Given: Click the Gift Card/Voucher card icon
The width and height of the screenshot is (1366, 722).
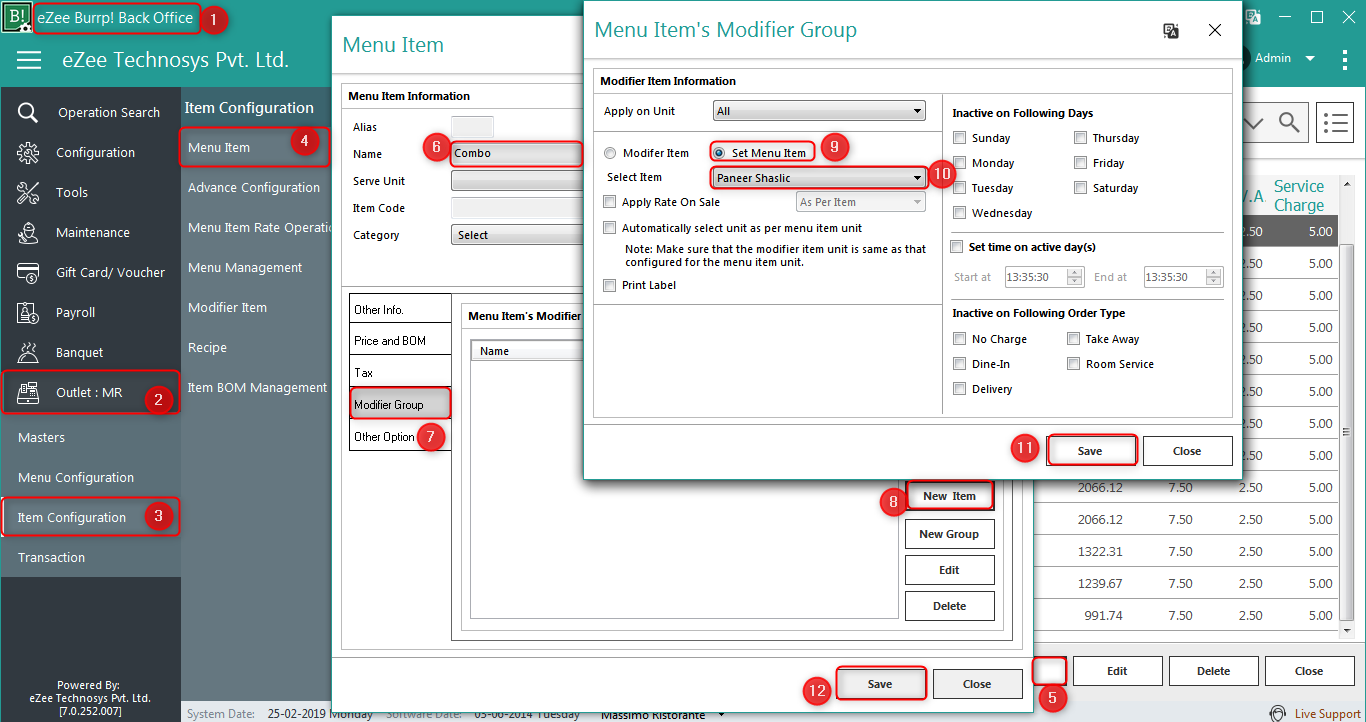Looking at the screenshot, I should [28, 272].
